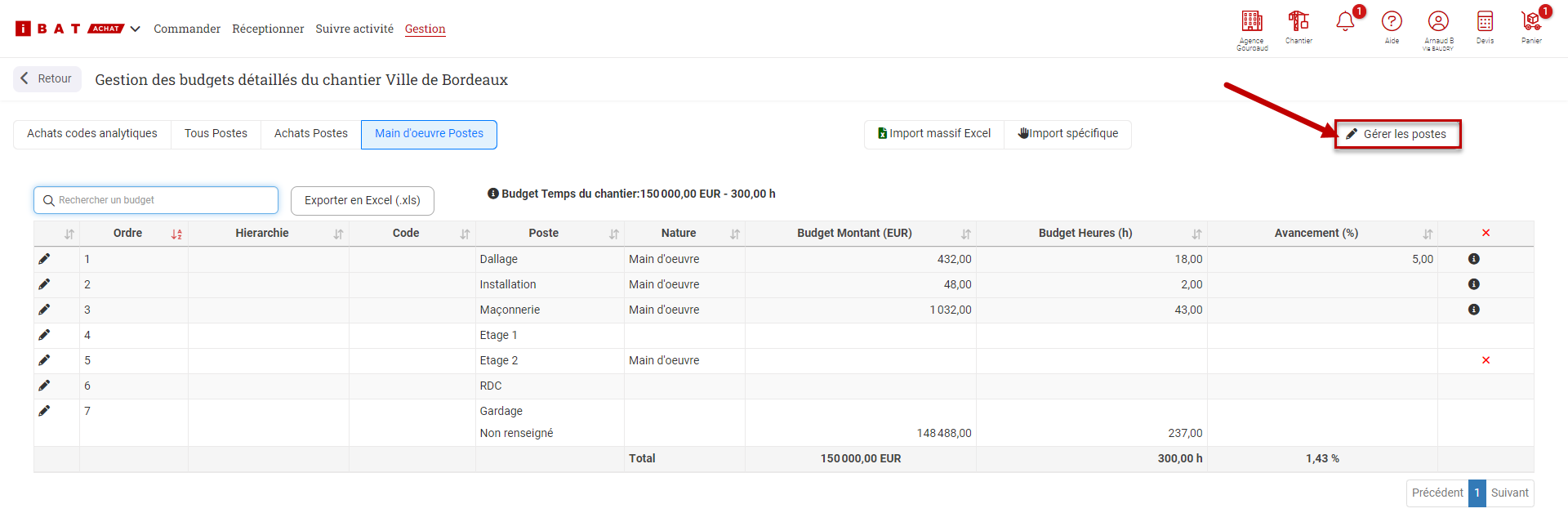Open the notifications bell
Image resolution: width=1568 pixels, height=513 pixels.
tap(1345, 22)
